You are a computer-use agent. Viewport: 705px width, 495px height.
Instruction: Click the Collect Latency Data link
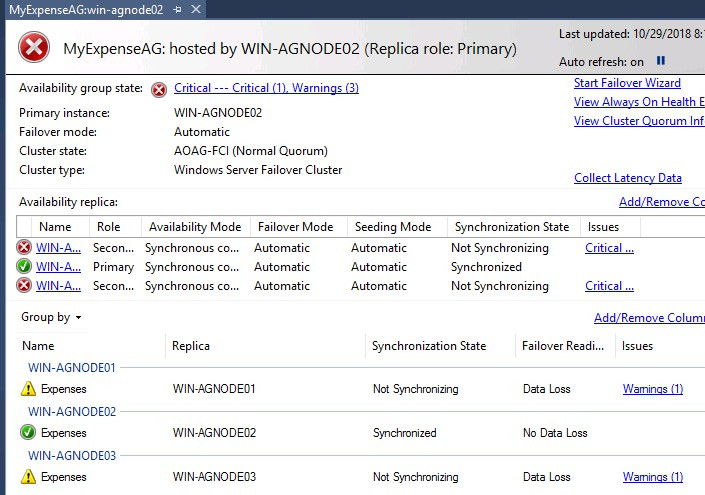pos(628,178)
